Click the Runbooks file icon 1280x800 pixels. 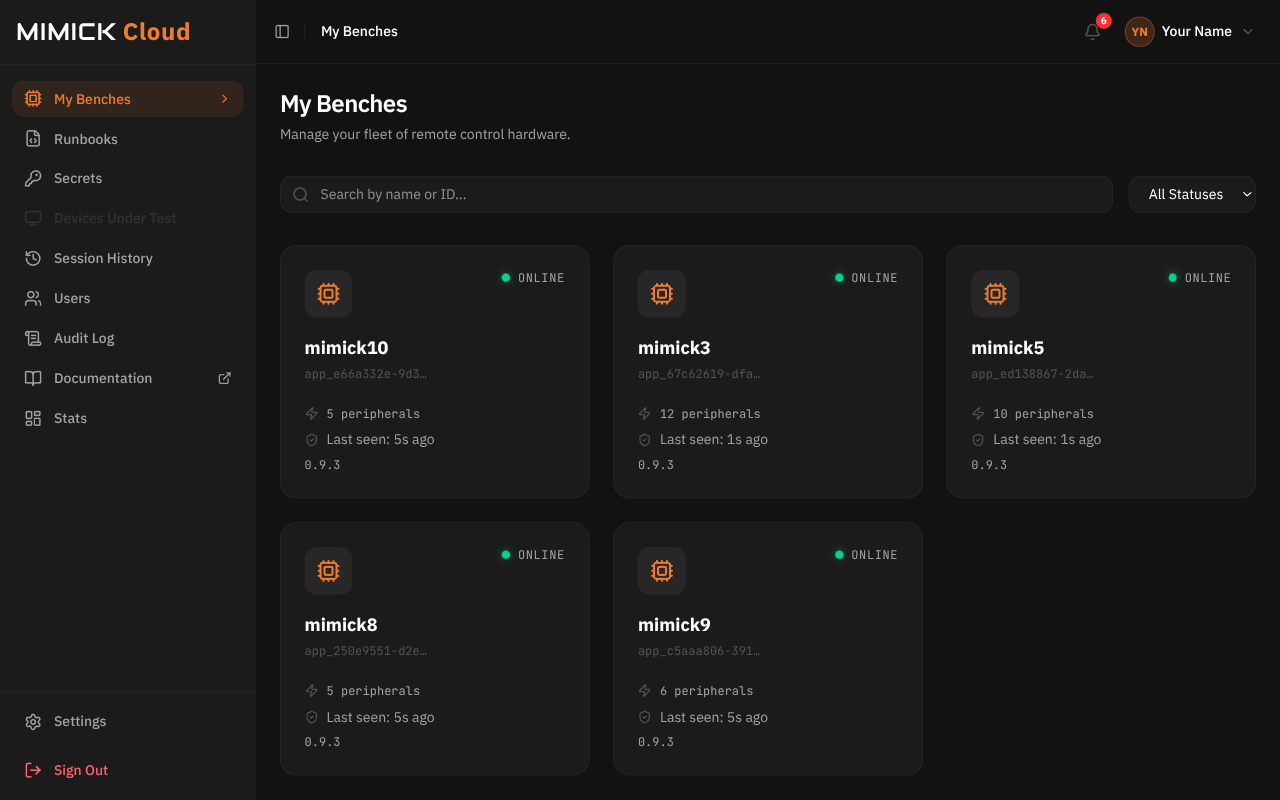click(33, 139)
